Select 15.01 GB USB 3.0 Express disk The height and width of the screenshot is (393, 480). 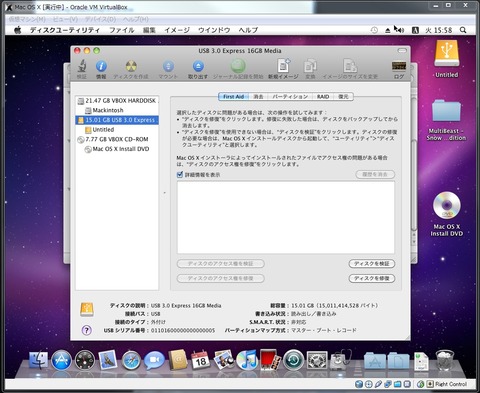(117, 120)
